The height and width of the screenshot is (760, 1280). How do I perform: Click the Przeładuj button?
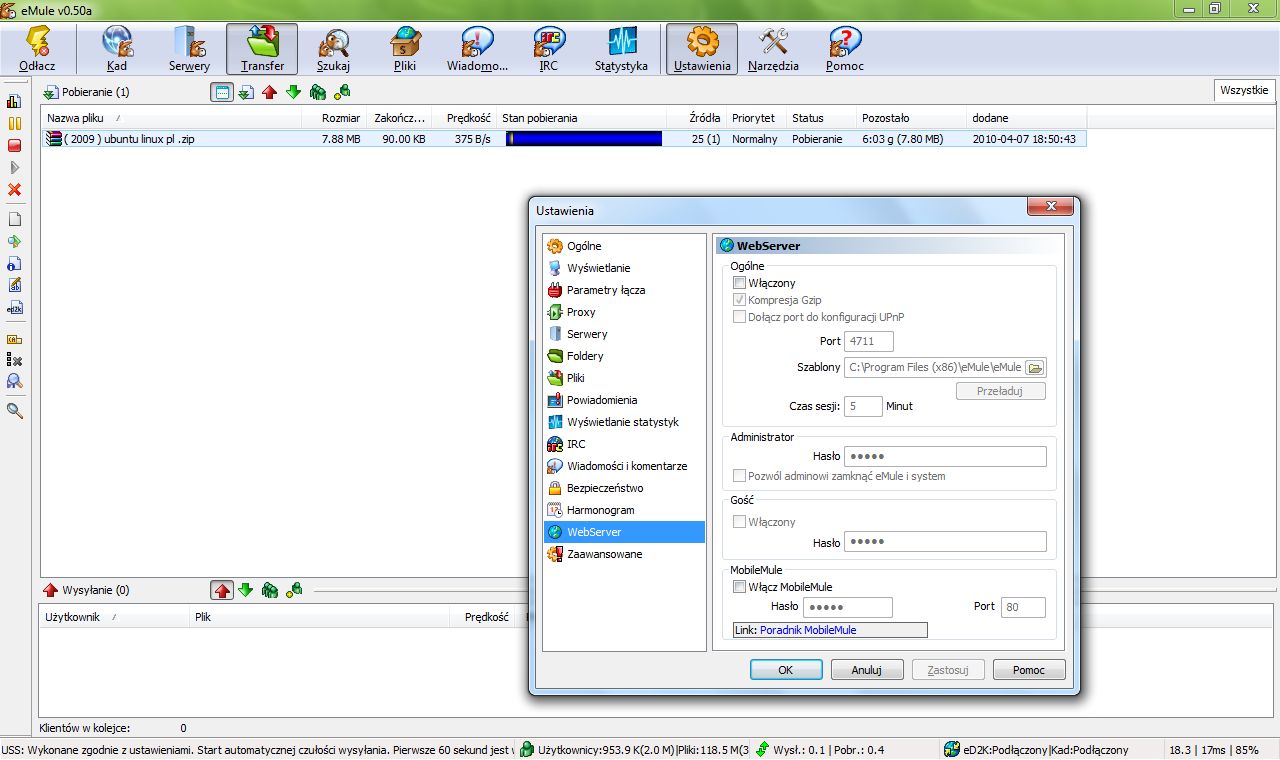[x=1001, y=391]
